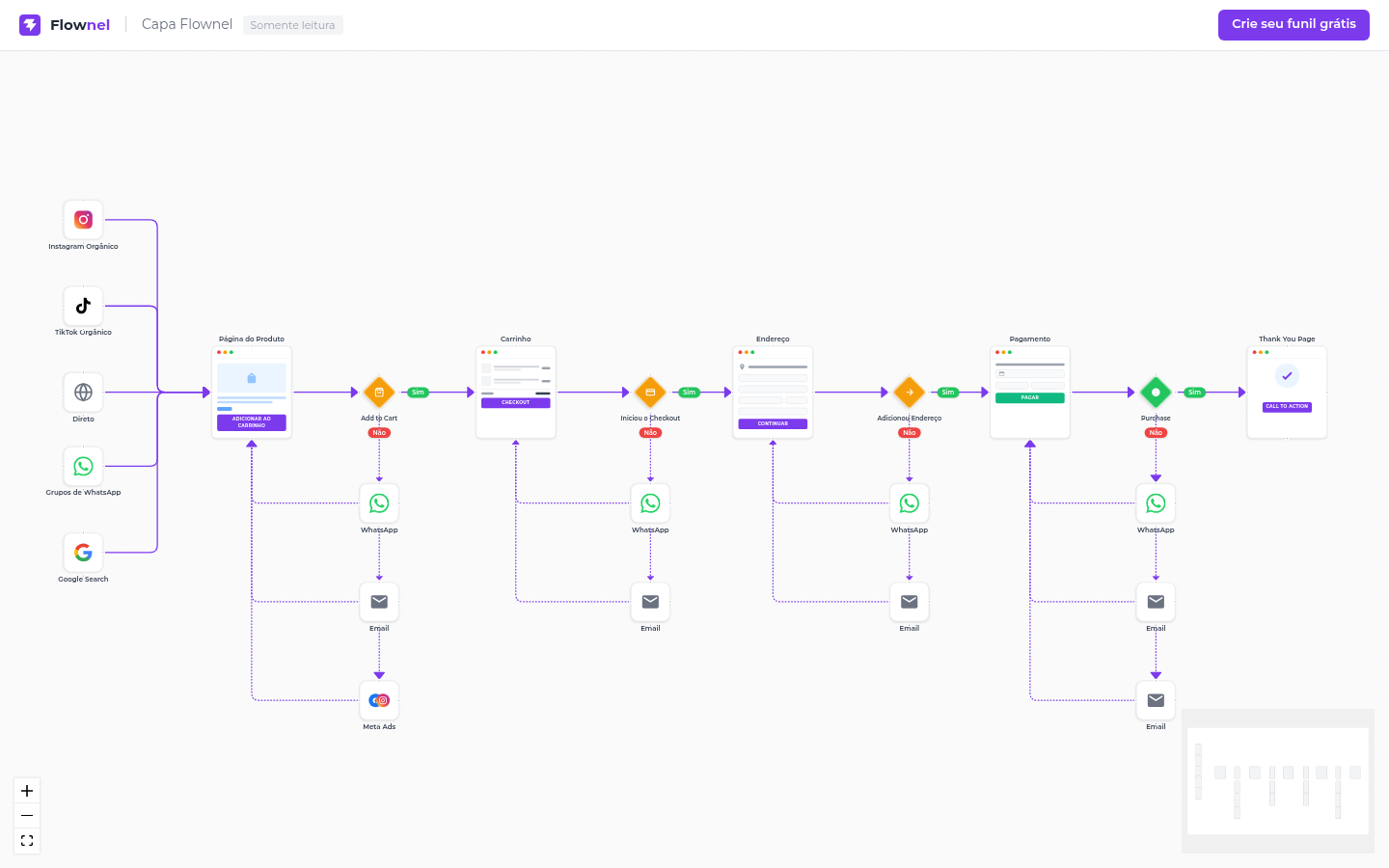Click the Sim label after Add to Cart
1389x868 pixels.
point(418,393)
